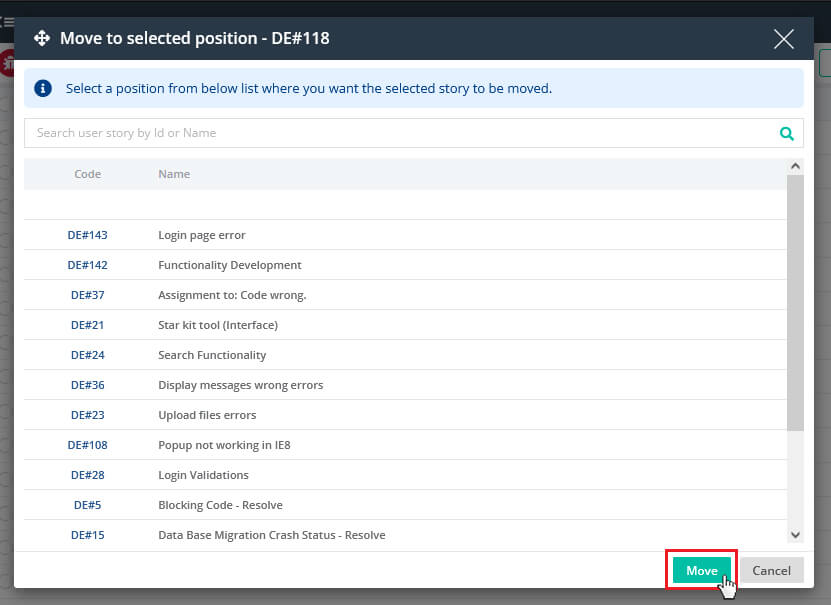
Task: Choose DE#15 Data Base Migration Crash row
Action: point(405,535)
